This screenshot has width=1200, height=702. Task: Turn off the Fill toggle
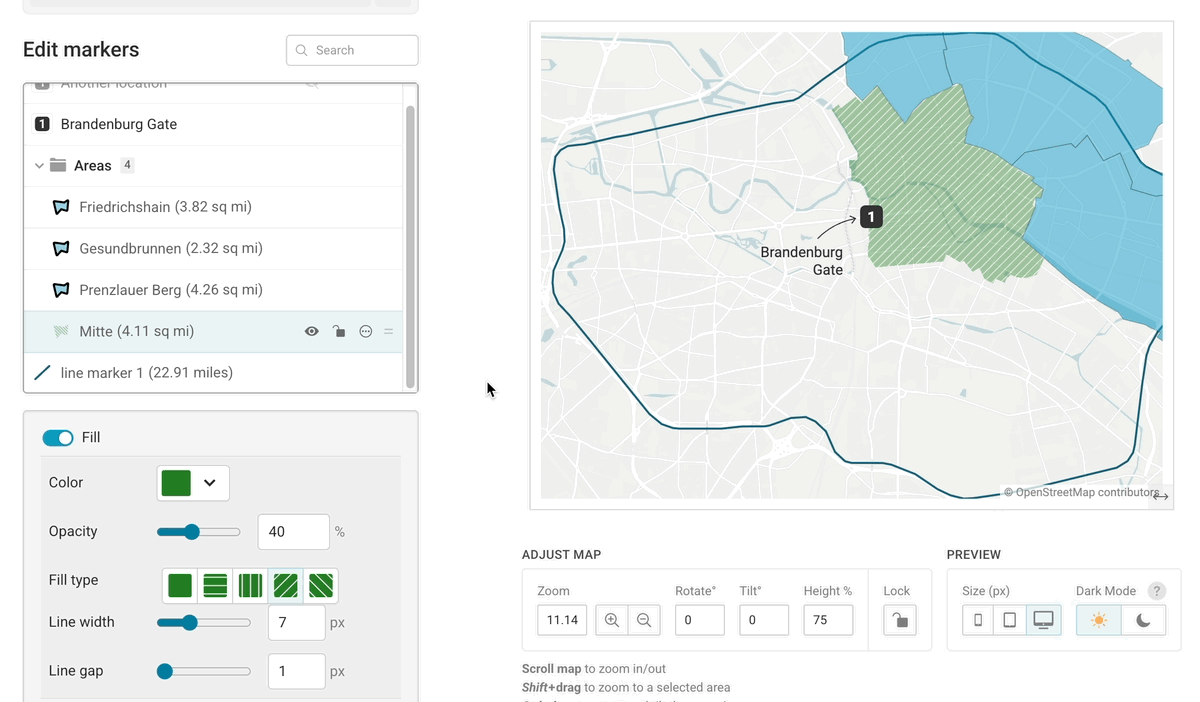[x=58, y=438]
